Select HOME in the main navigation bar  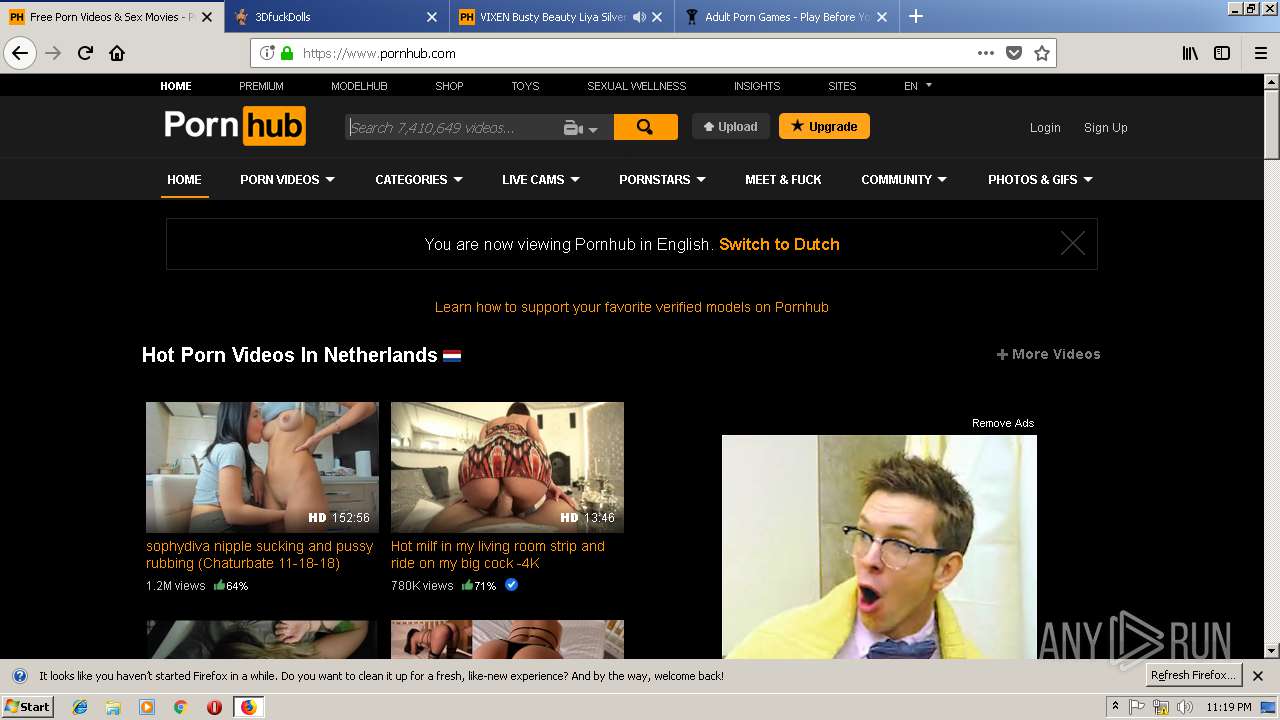tap(184, 180)
